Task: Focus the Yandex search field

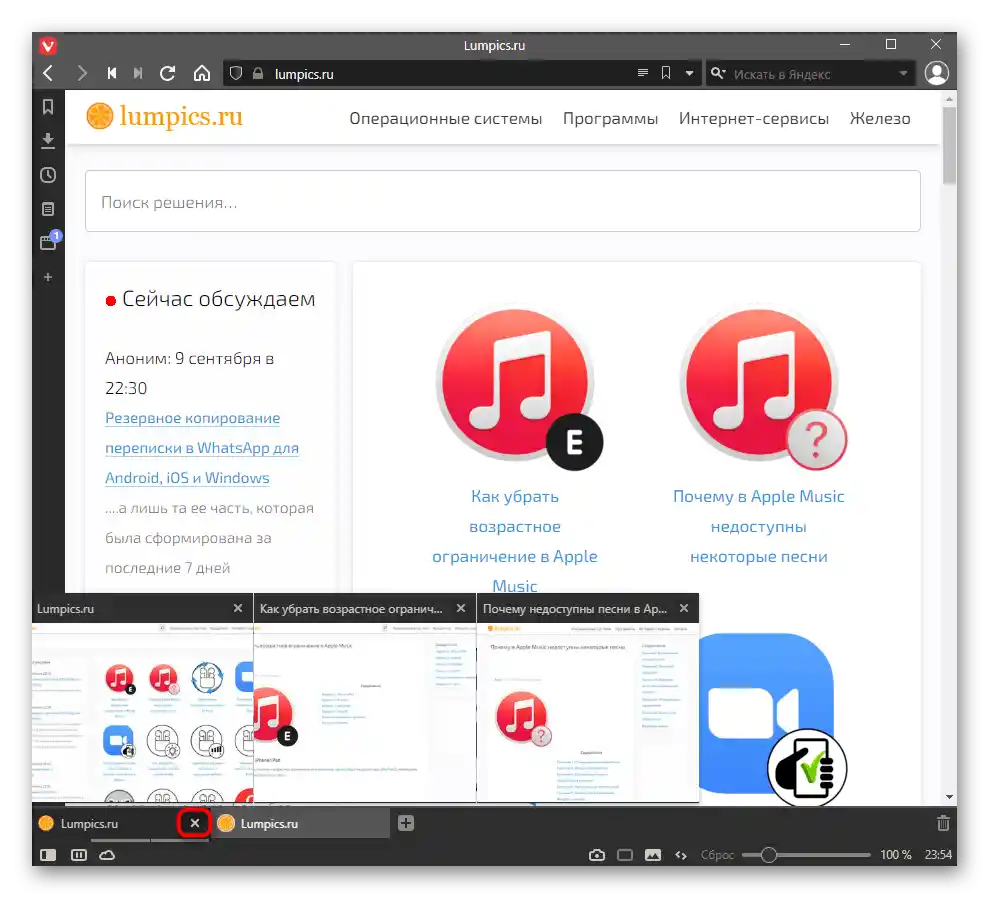Action: click(812, 74)
